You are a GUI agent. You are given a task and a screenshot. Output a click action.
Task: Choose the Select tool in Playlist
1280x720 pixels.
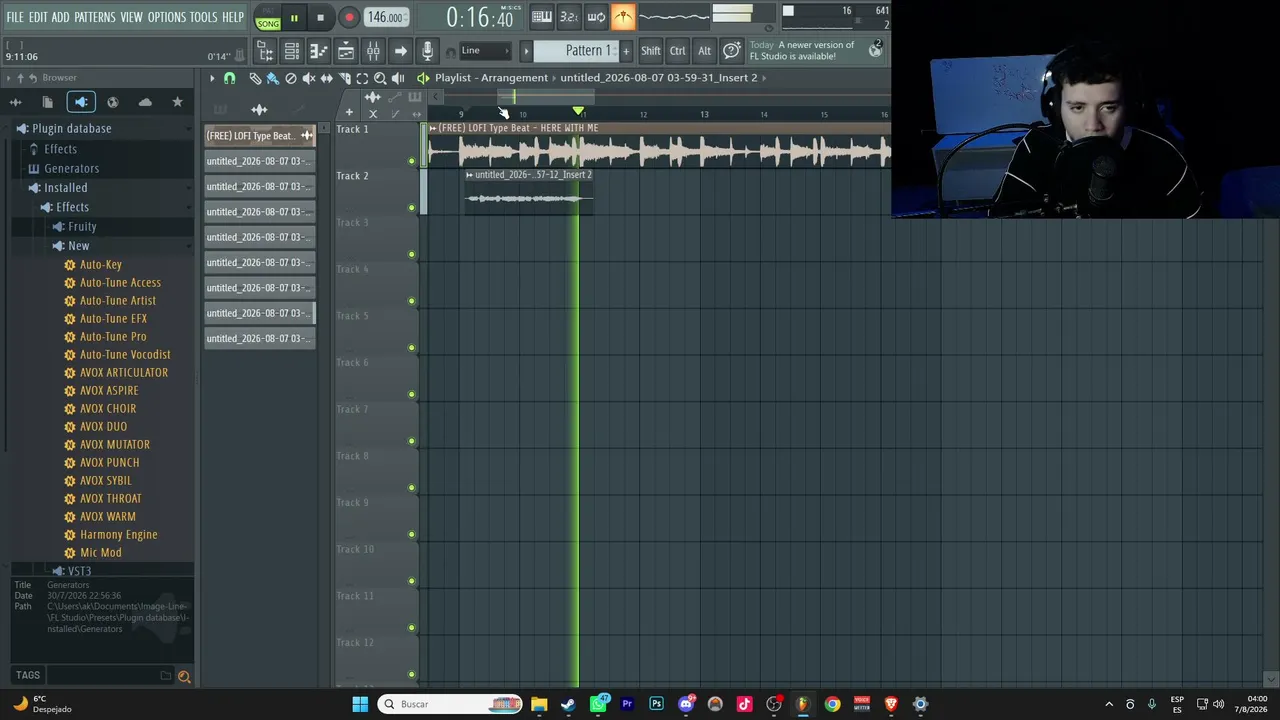(x=362, y=78)
